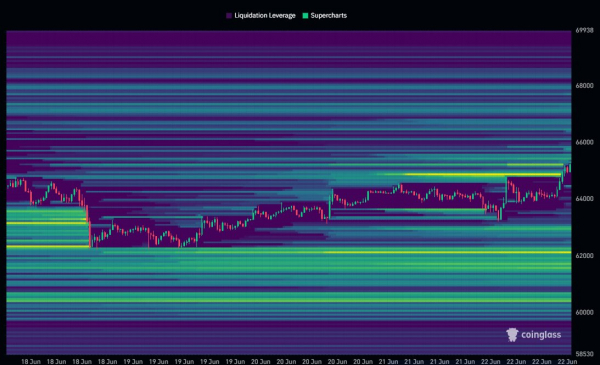
Task: Open the coinglass watermark text link
Action: coord(541,335)
